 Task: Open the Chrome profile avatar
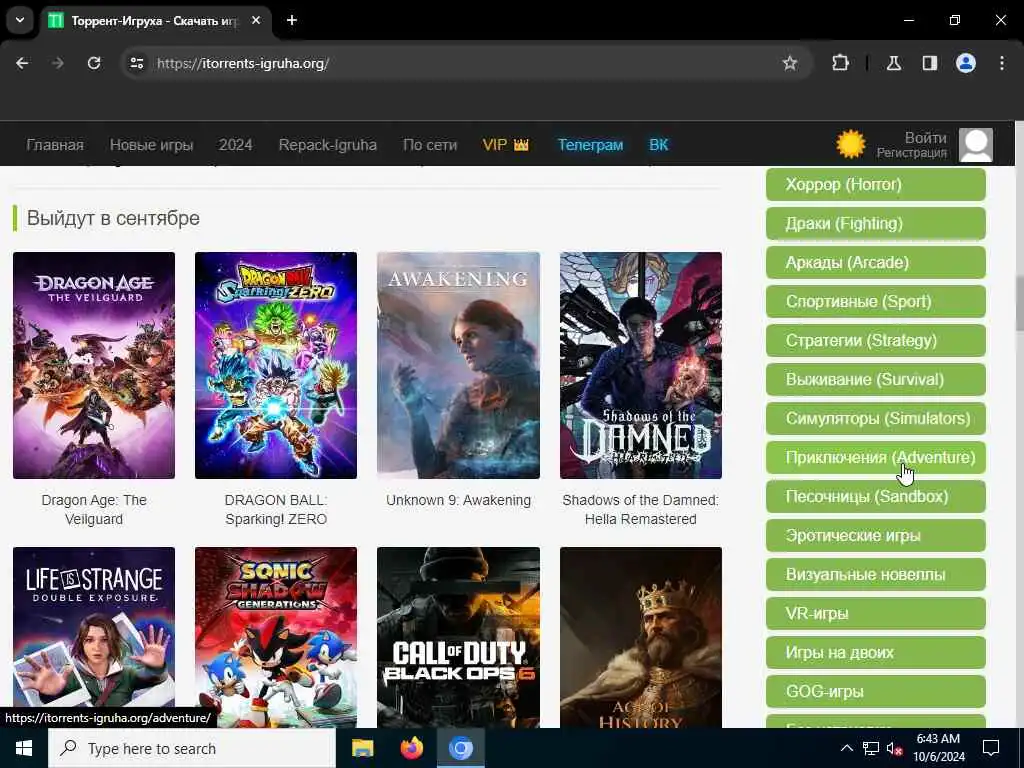click(x=966, y=63)
